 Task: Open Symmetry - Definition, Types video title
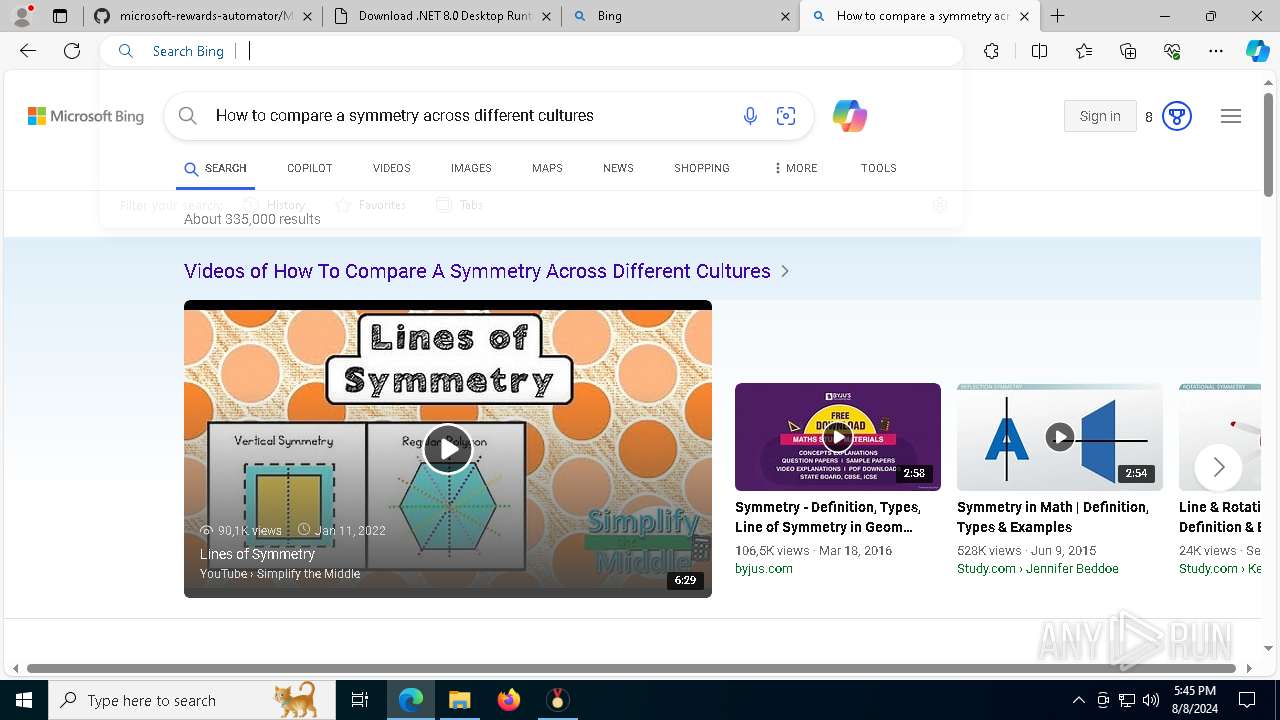click(x=828, y=517)
